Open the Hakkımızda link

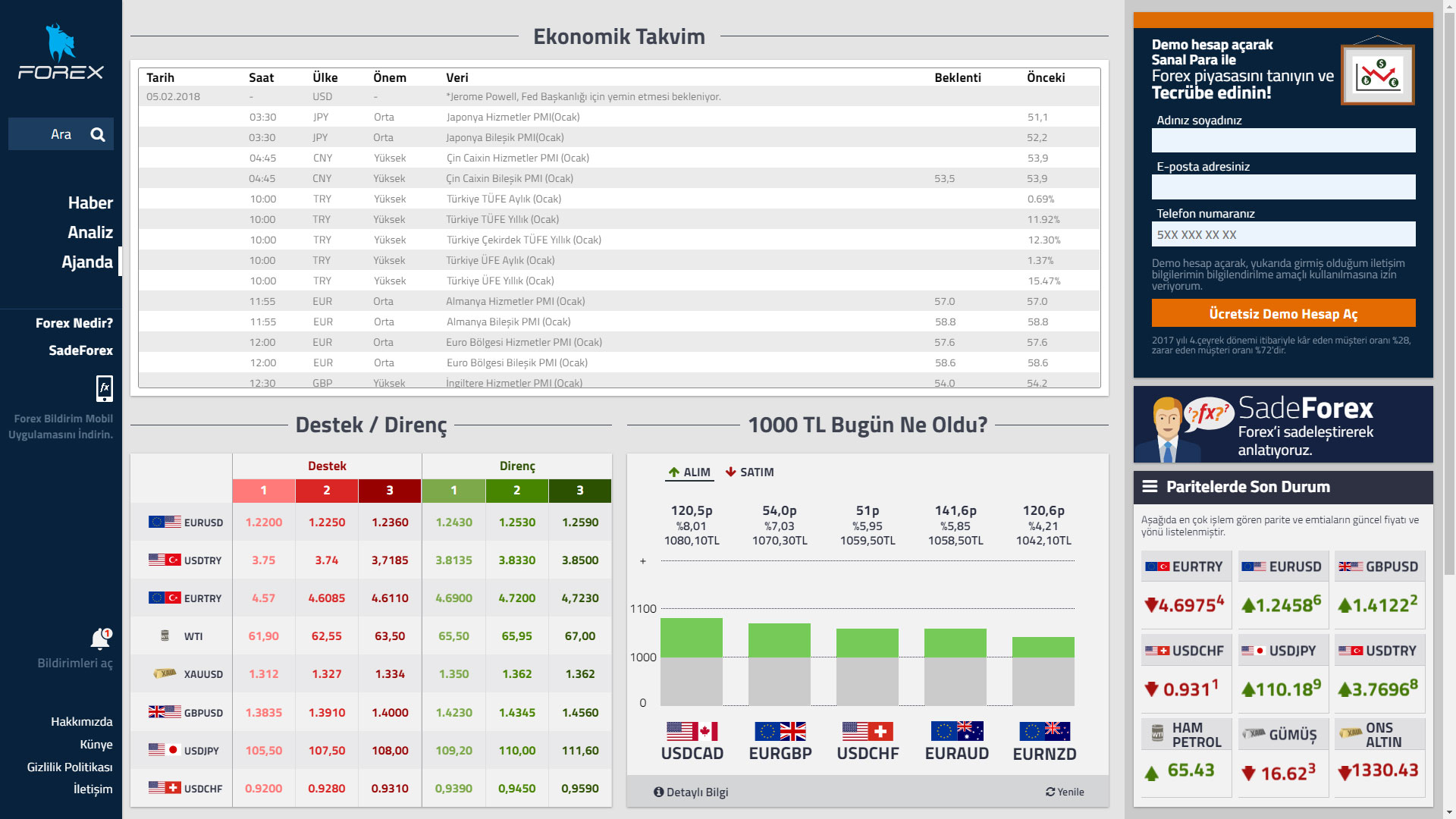(x=82, y=722)
